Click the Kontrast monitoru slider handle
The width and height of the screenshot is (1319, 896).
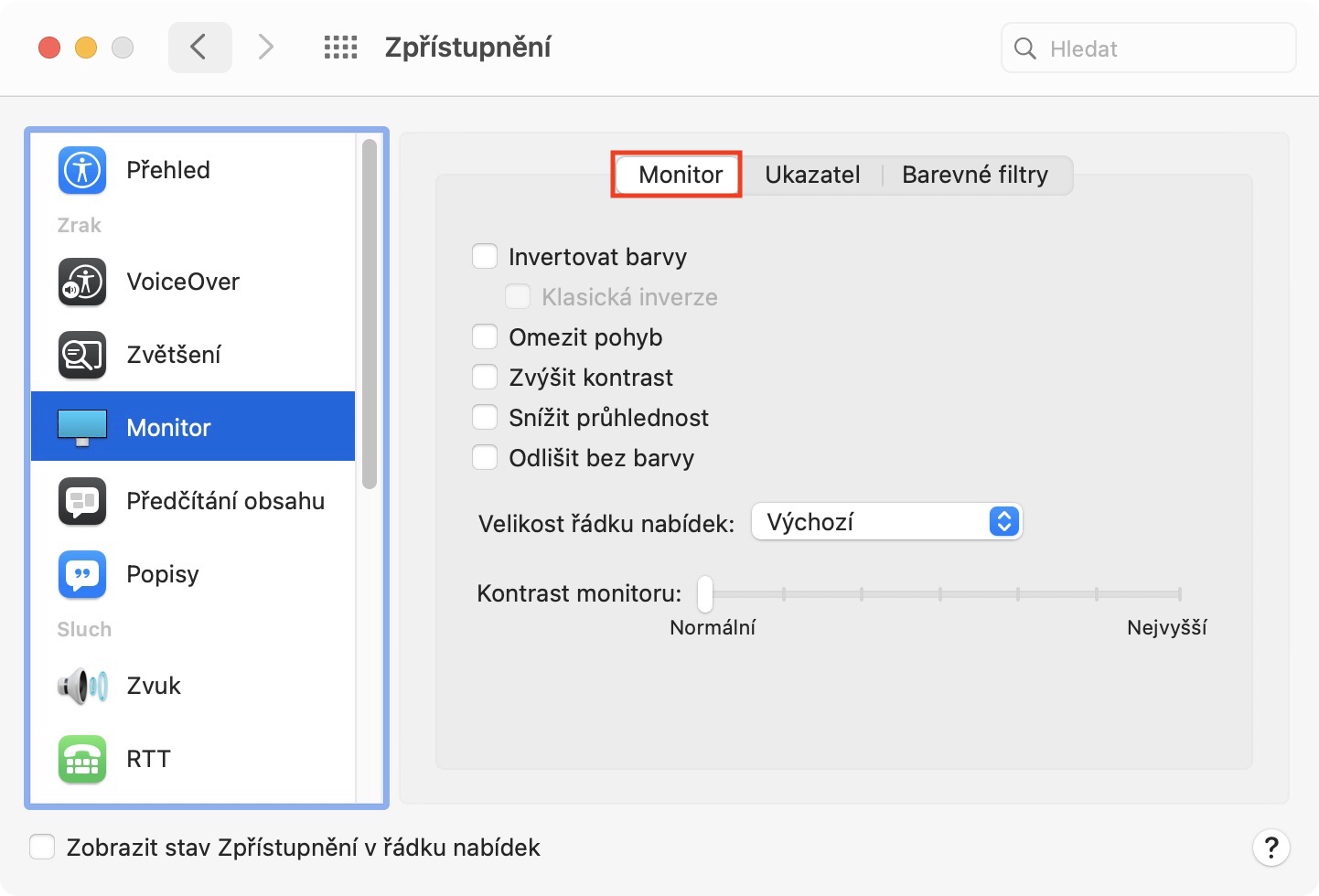point(705,594)
